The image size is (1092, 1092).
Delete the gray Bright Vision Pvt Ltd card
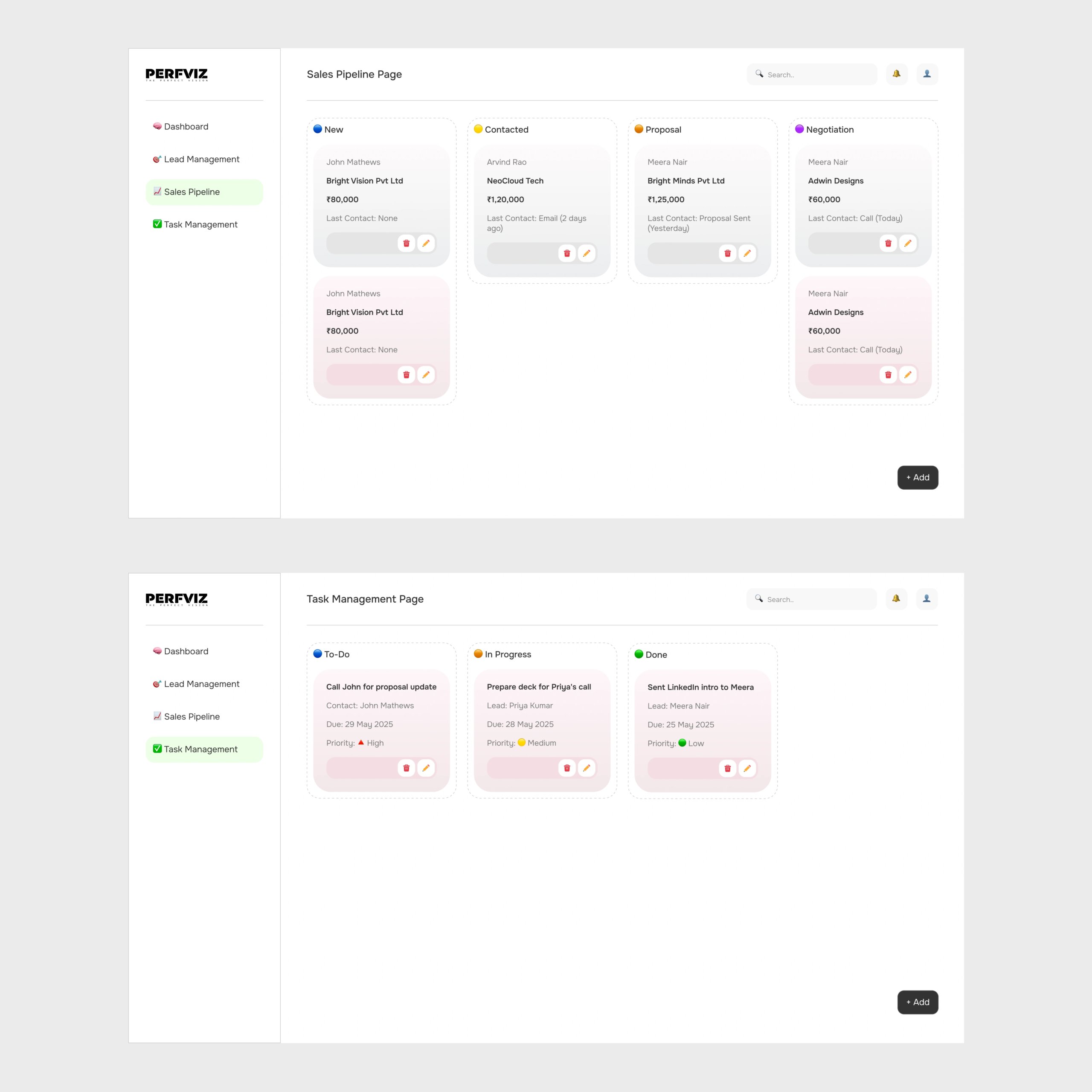[x=406, y=243]
